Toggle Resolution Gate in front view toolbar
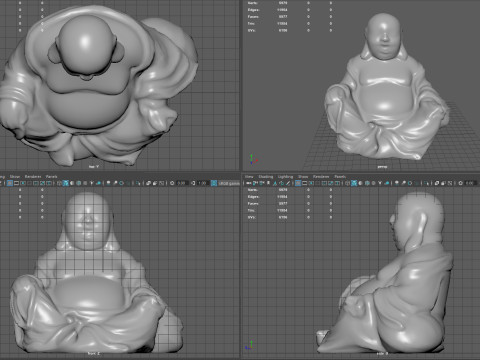480x360 pixels. click(x=23, y=183)
